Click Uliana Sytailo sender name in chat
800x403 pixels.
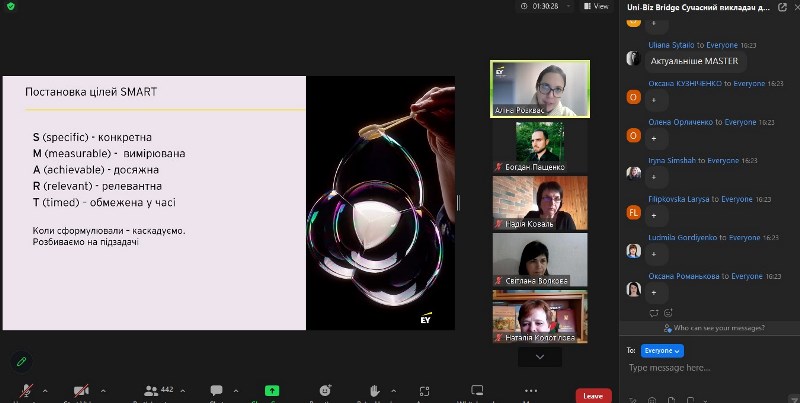[x=671, y=45]
